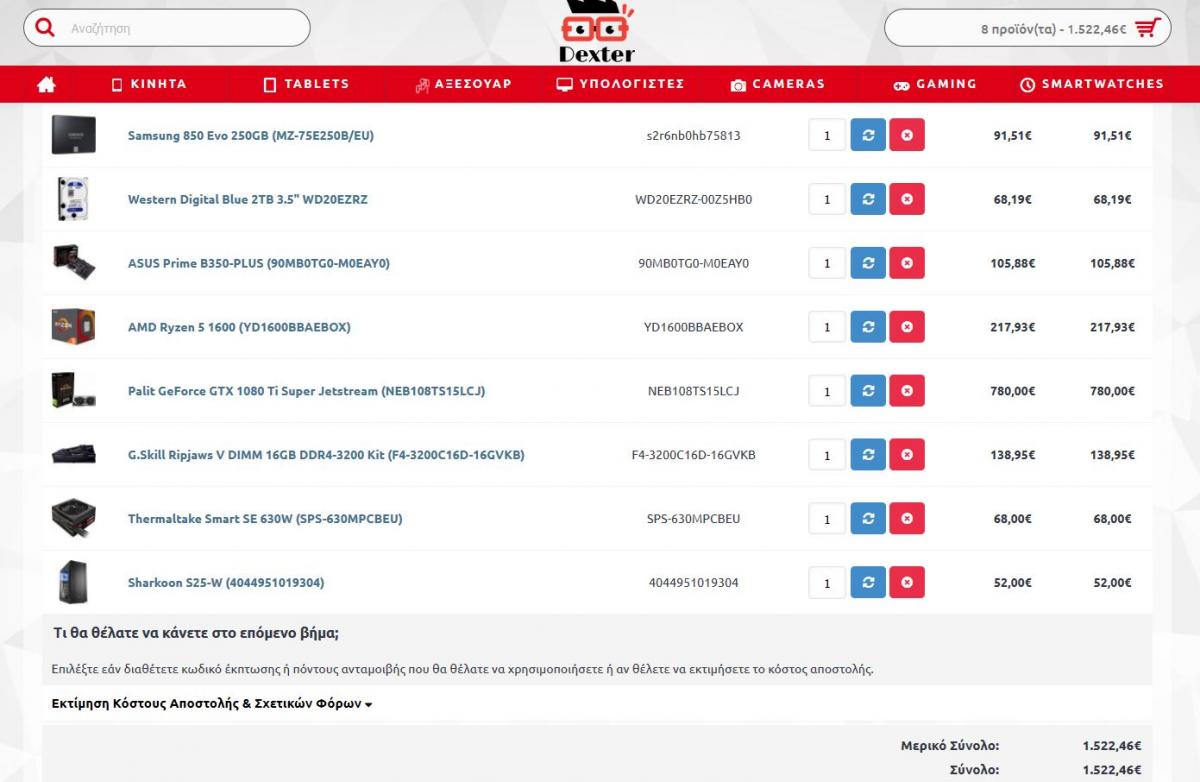Image resolution: width=1200 pixels, height=782 pixels.
Task: Open the SMARTWATCHES menu
Action: coord(1092,84)
